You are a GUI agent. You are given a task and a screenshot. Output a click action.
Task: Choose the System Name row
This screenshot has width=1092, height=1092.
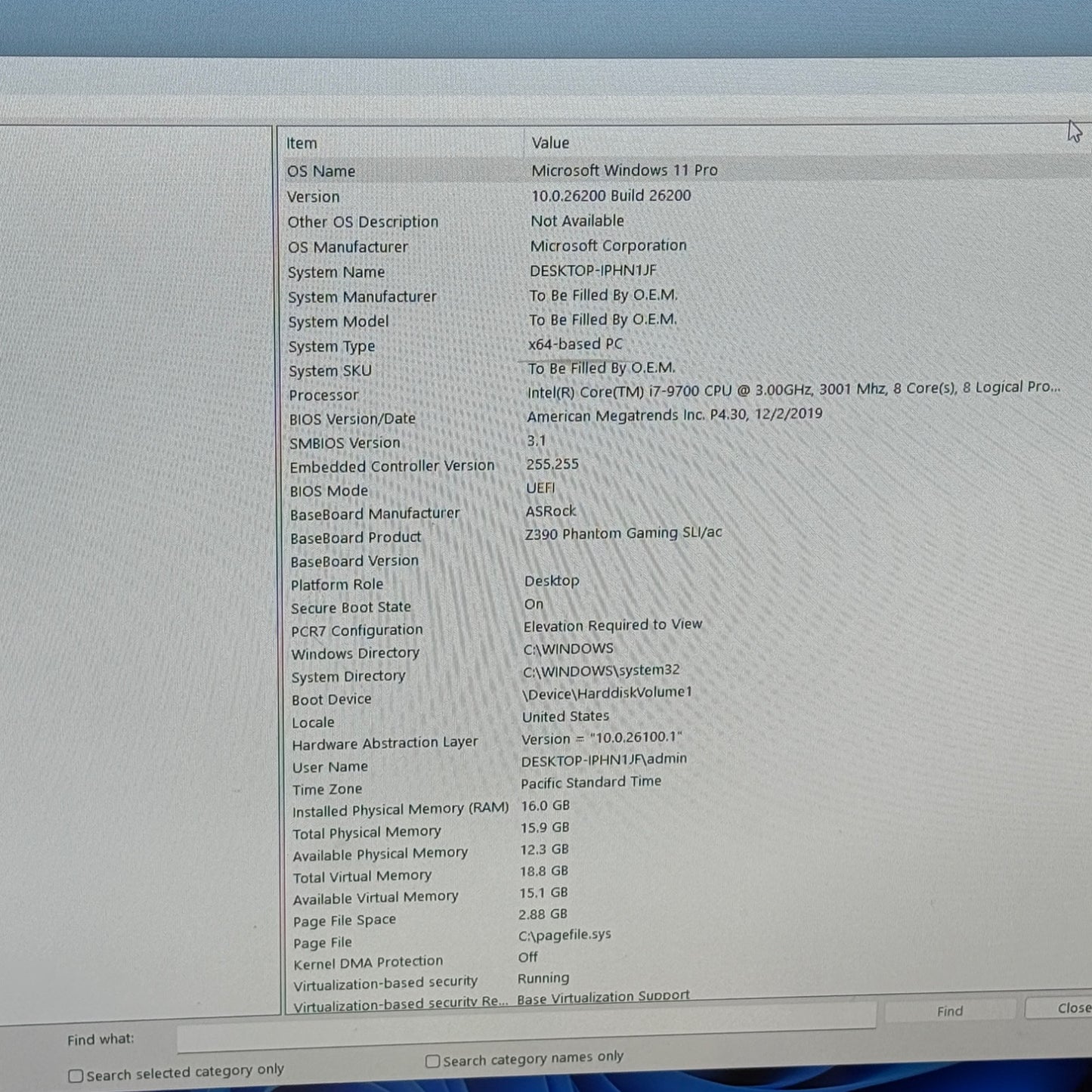coord(336,272)
